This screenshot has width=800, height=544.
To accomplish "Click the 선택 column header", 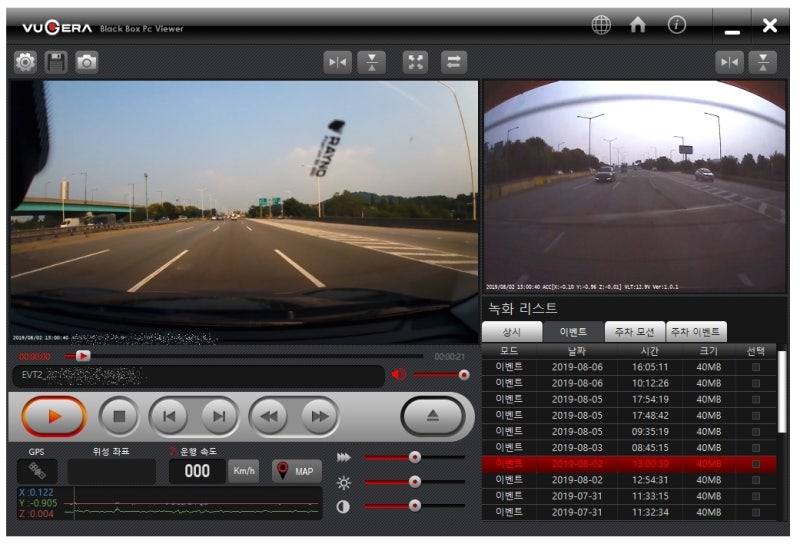I will [756, 351].
